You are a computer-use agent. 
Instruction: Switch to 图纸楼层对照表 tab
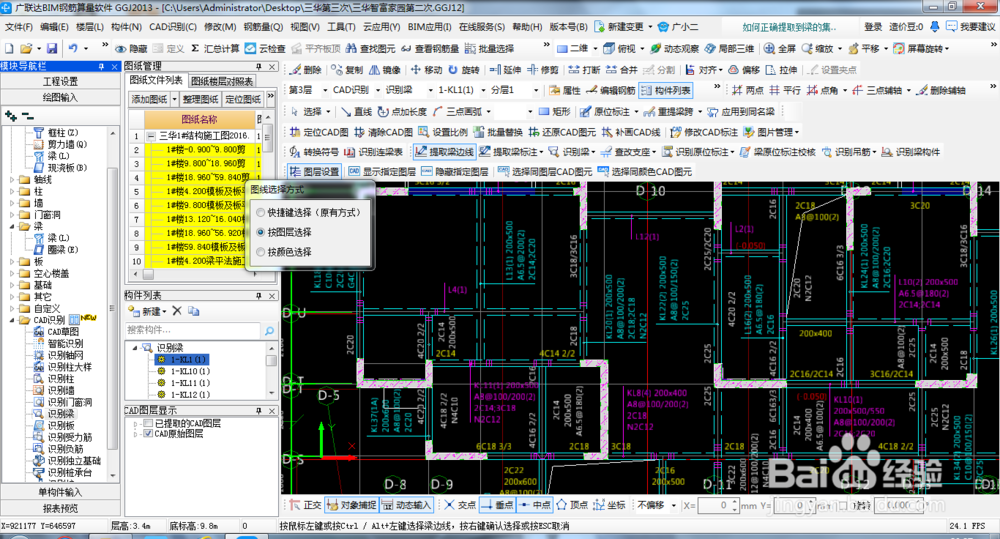[x=222, y=81]
